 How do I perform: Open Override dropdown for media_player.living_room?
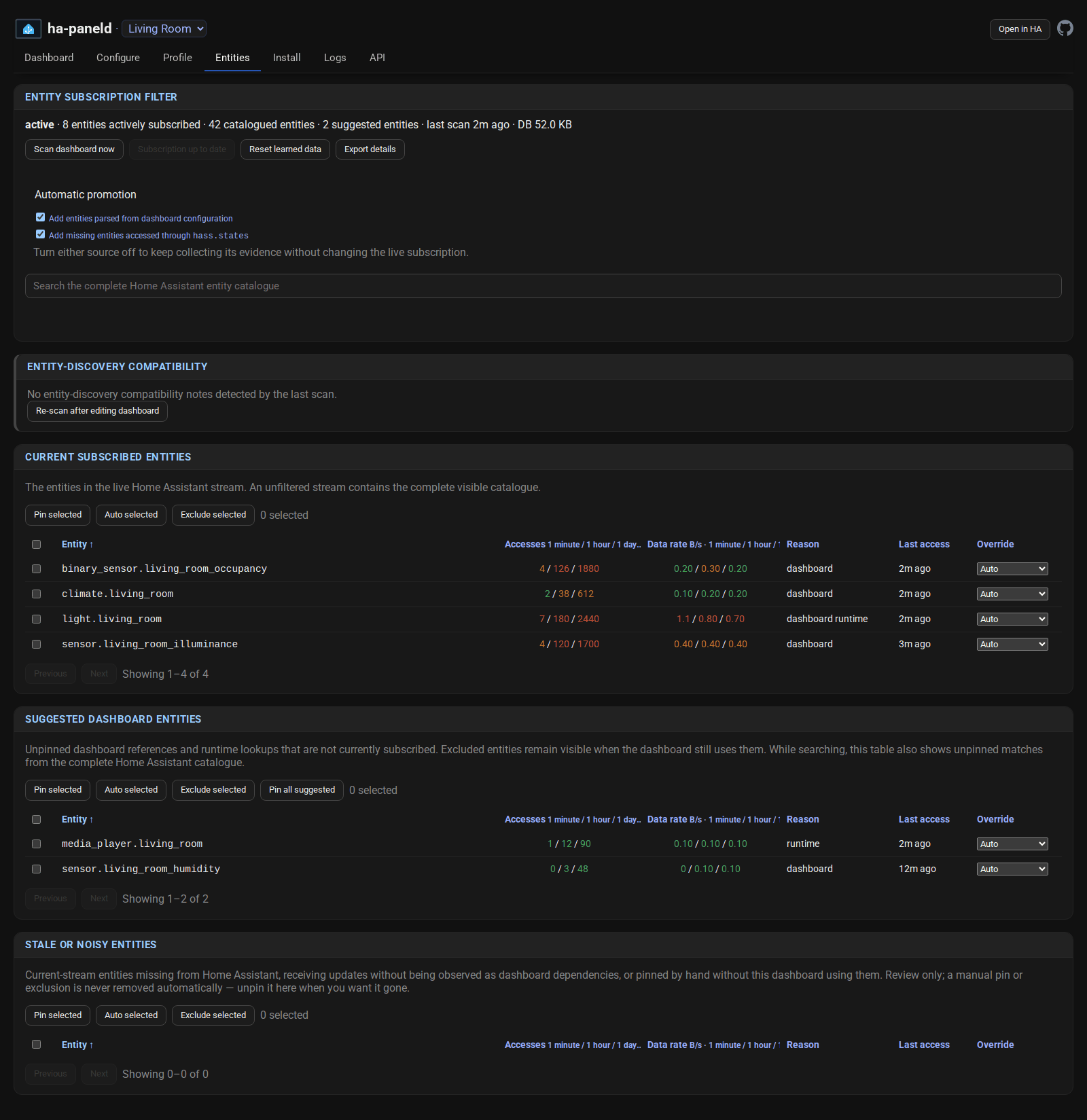pyautogui.click(x=1012, y=844)
